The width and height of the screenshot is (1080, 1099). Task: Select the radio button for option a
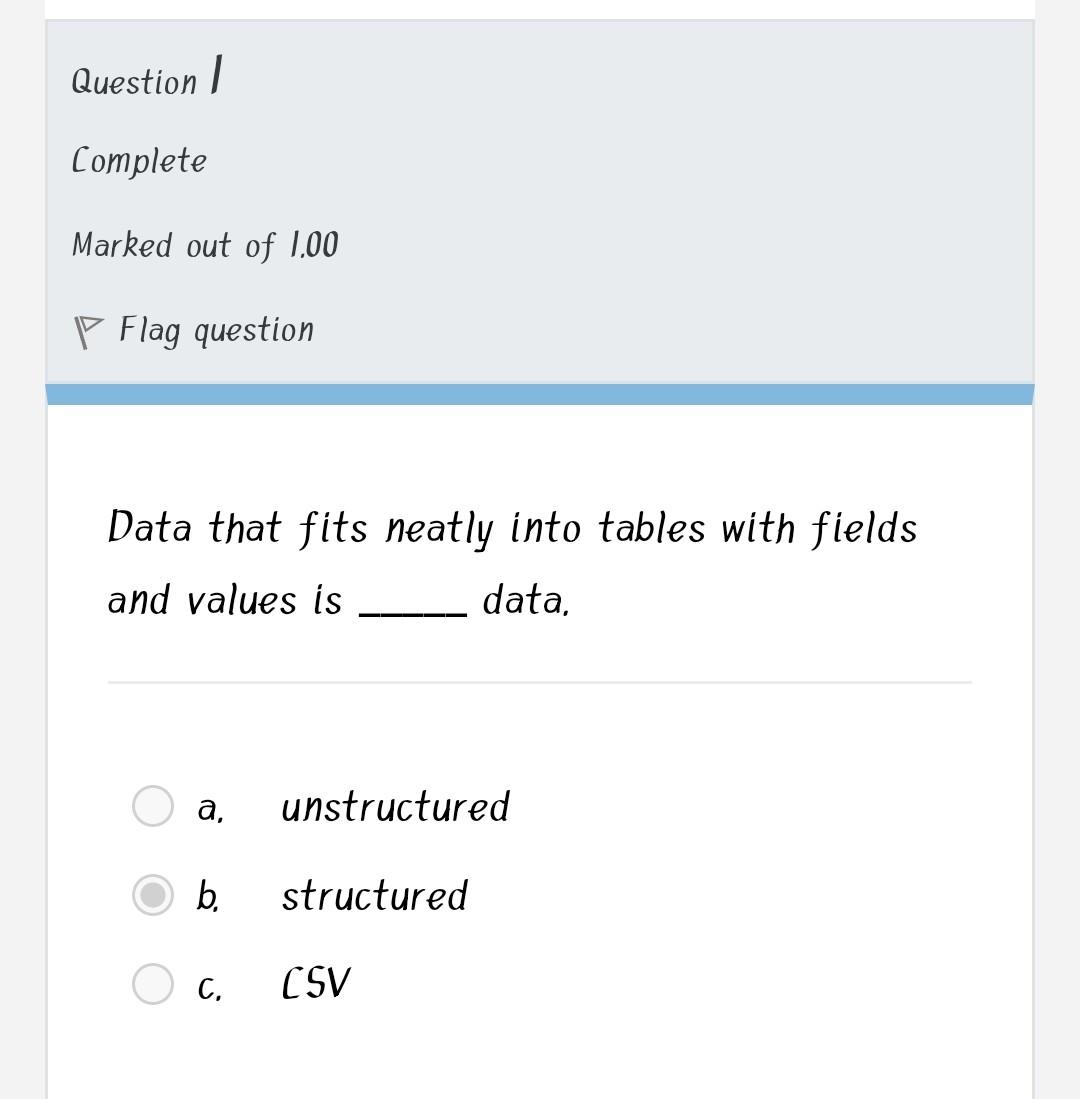152,806
